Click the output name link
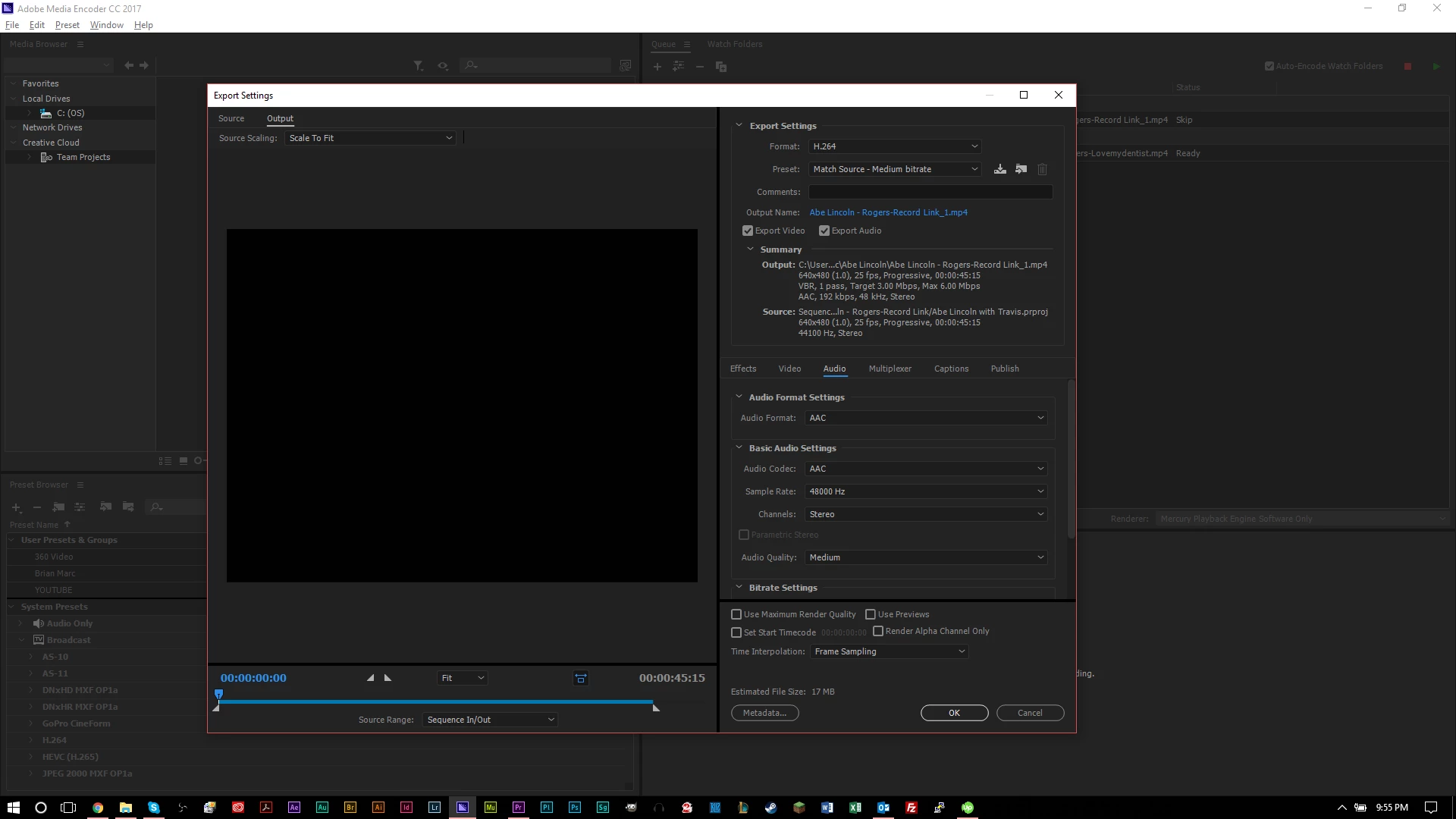1456x819 pixels. pyautogui.click(x=888, y=212)
